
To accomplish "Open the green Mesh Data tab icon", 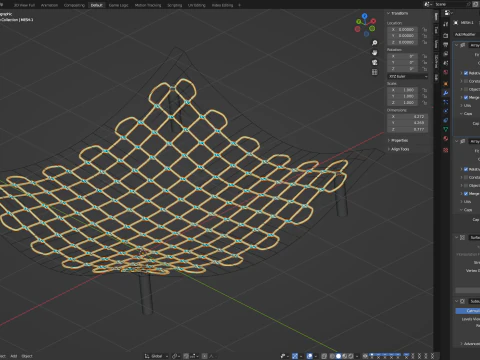I will (446, 129).
